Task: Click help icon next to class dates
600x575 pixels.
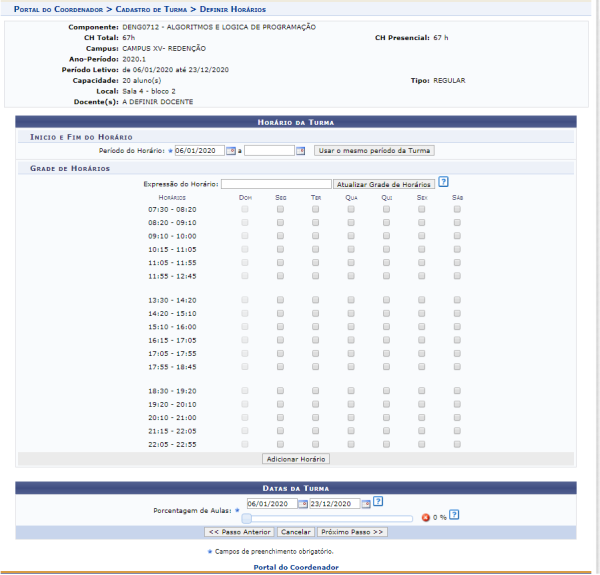Action: click(x=378, y=502)
